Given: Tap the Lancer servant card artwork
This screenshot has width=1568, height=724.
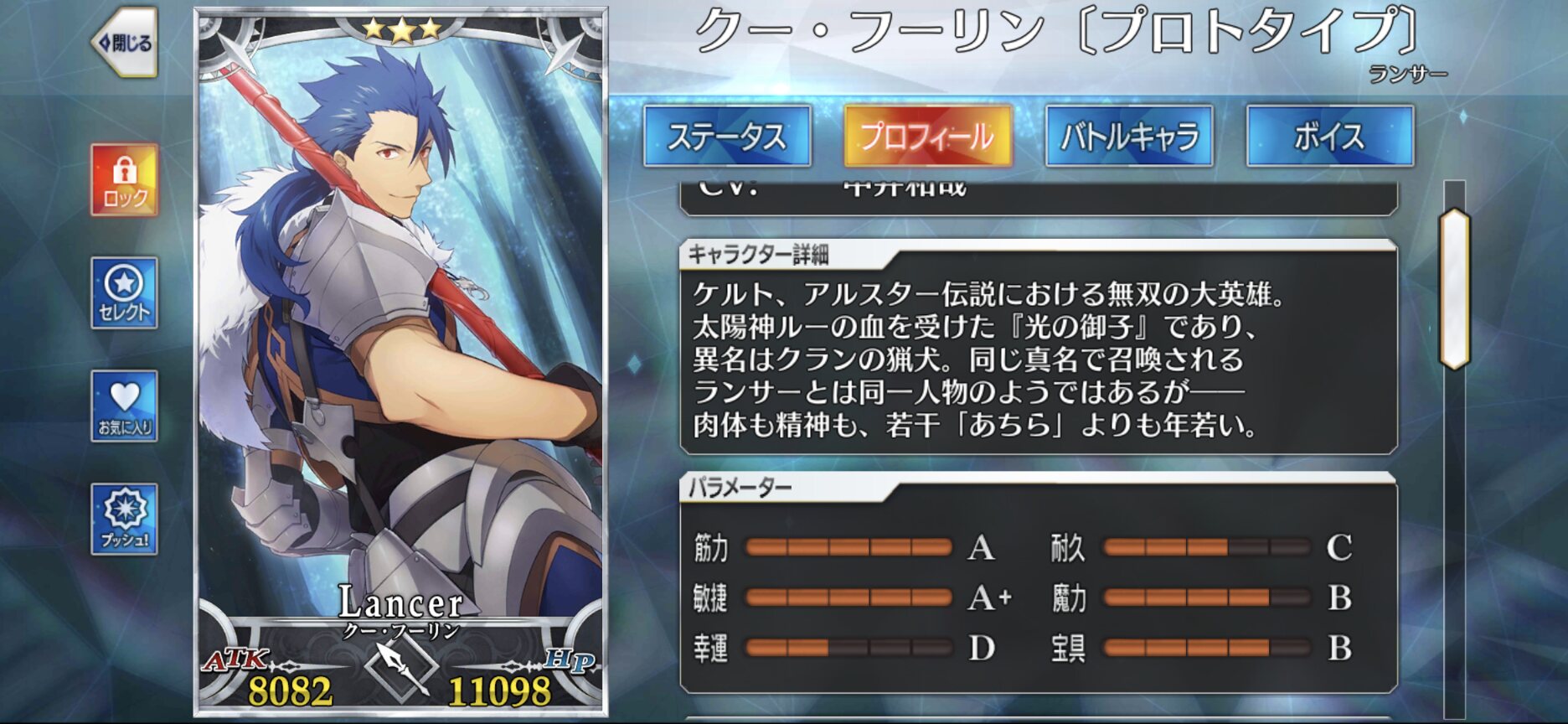Looking at the screenshot, I should tap(400, 335).
